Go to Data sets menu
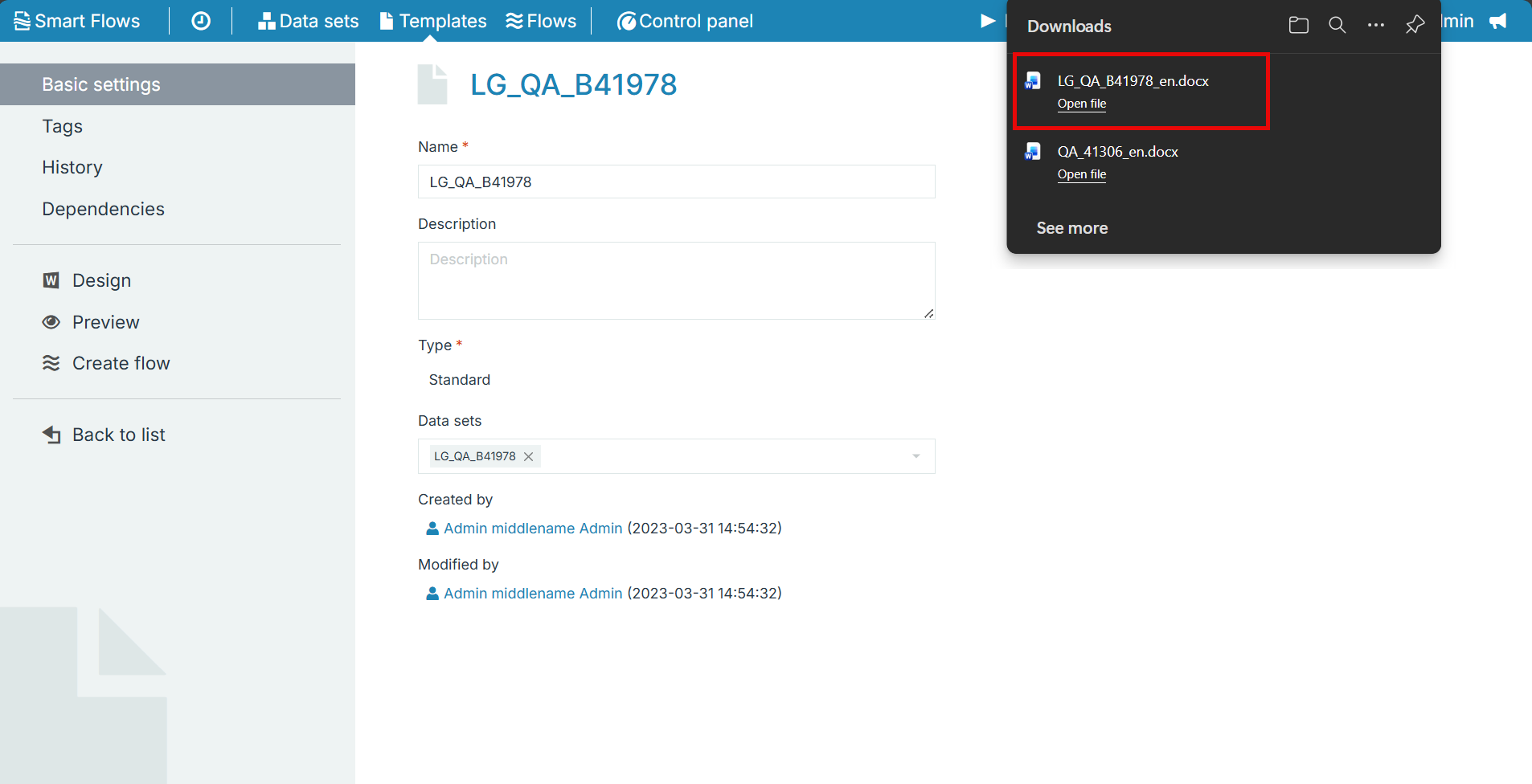The width and height of the screenshot is (1532, 784). (x=308, y=21)
